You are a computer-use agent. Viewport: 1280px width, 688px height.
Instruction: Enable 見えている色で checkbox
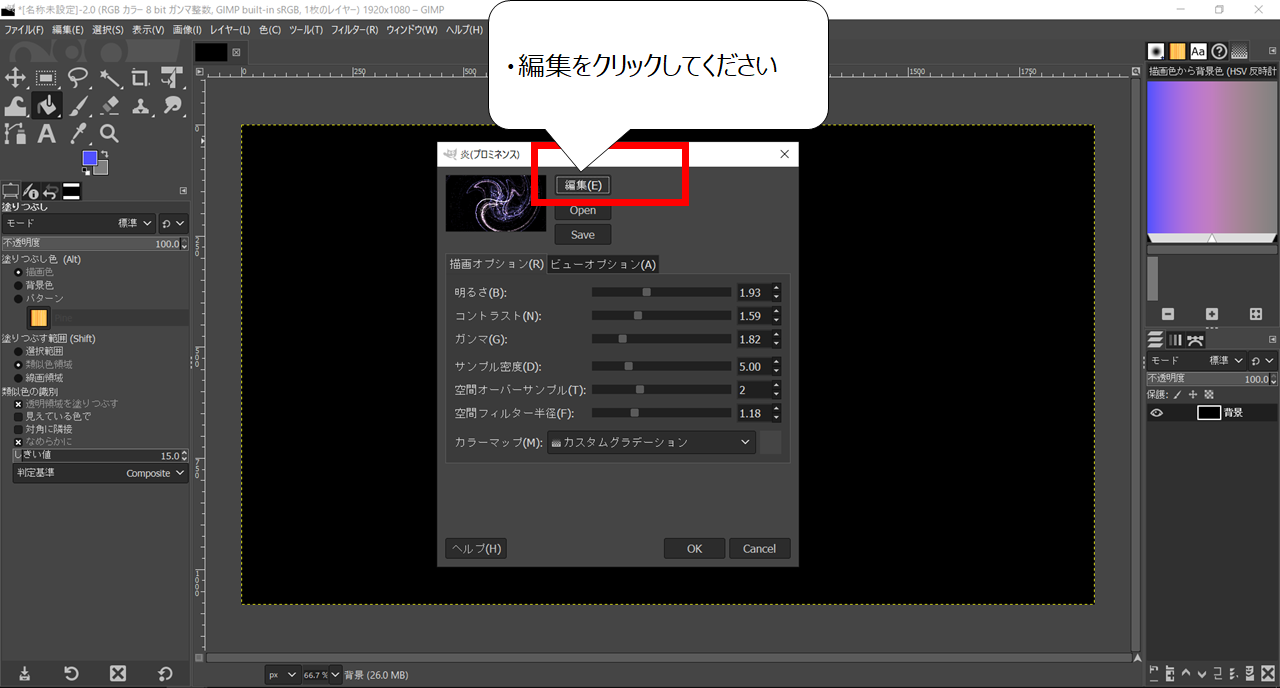pyautogui.click(x=18, y=416)
